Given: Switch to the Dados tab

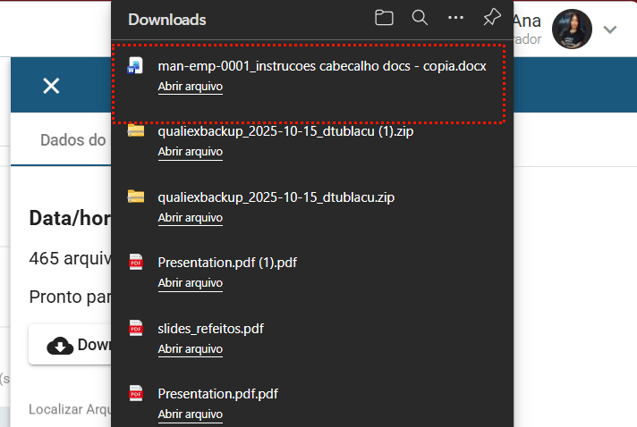Looking at the screenshot, I should point(72,140).
